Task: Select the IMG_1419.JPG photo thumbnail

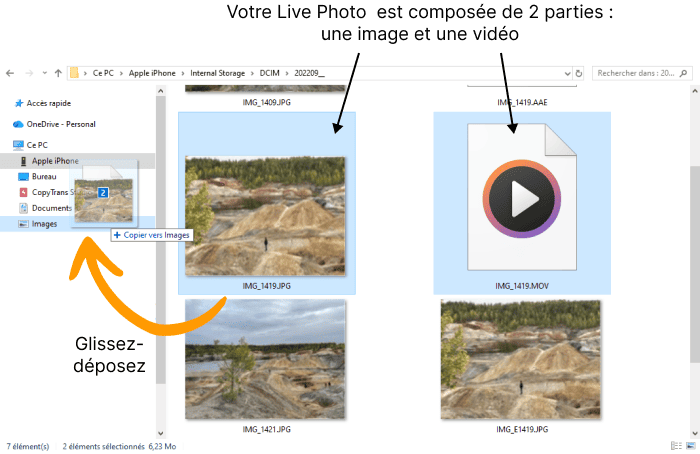Action: pos(265,216)
